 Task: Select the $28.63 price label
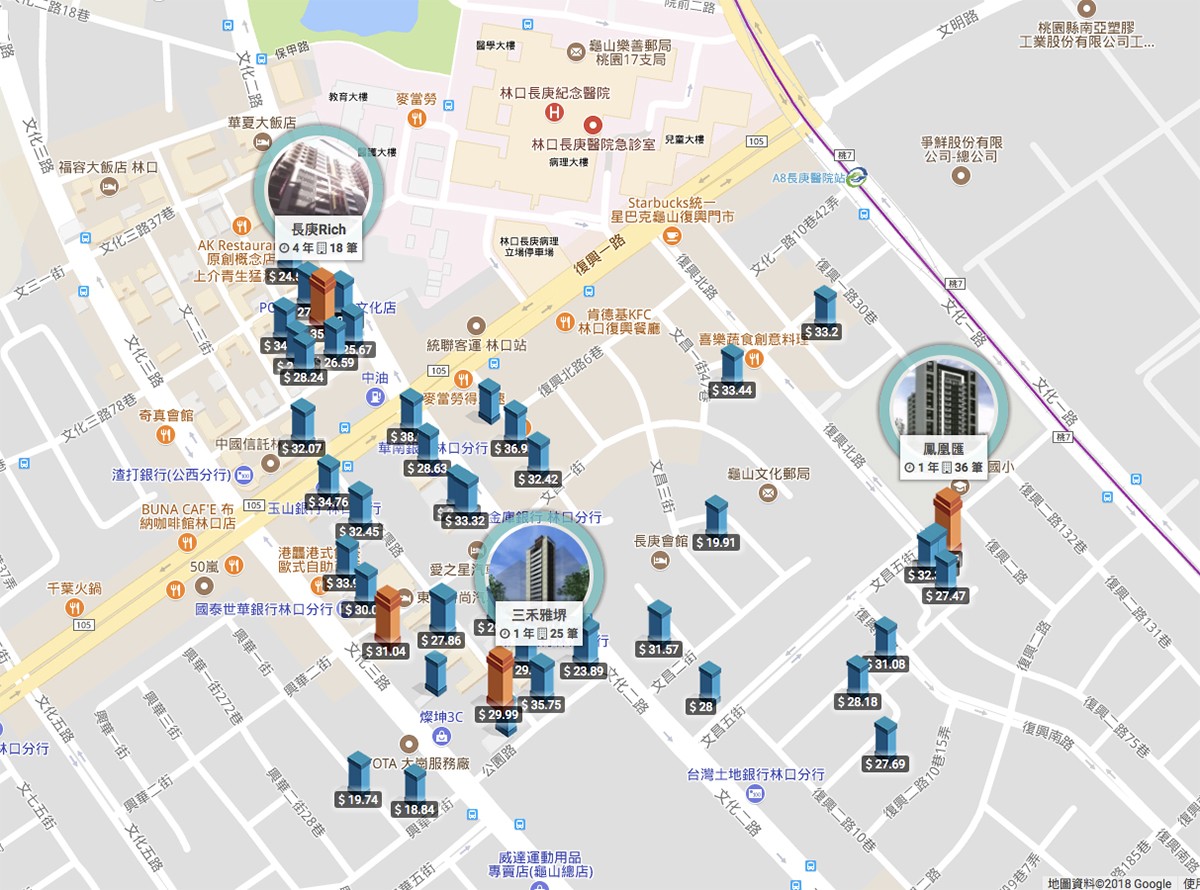pos(427,468)
